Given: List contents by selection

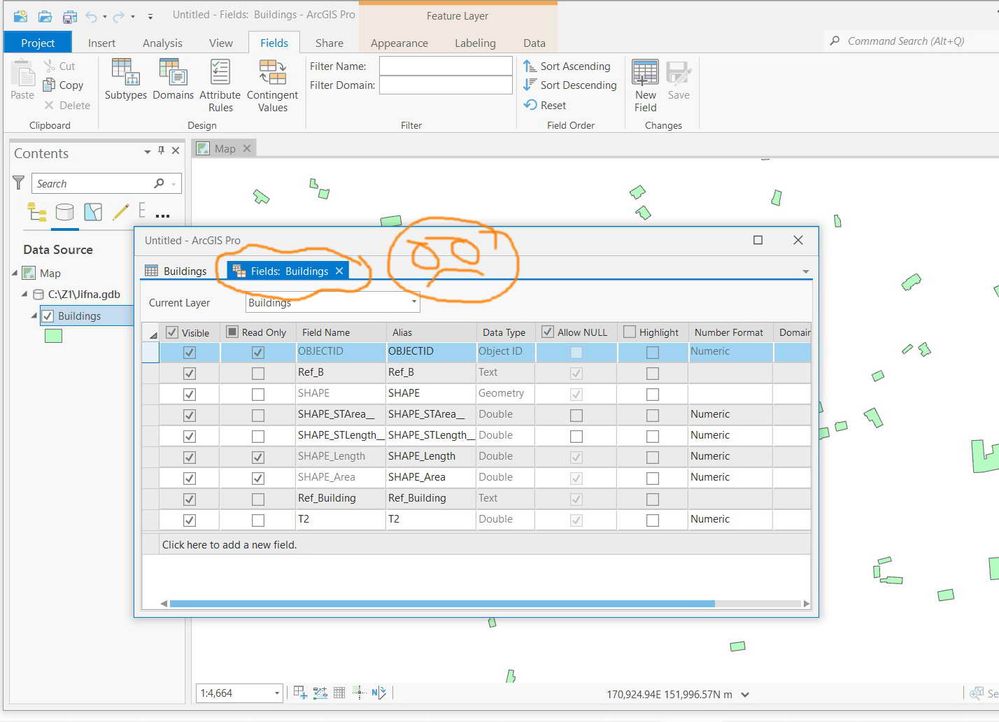Looking at the screenshot, I should click(x=93, y=212).
